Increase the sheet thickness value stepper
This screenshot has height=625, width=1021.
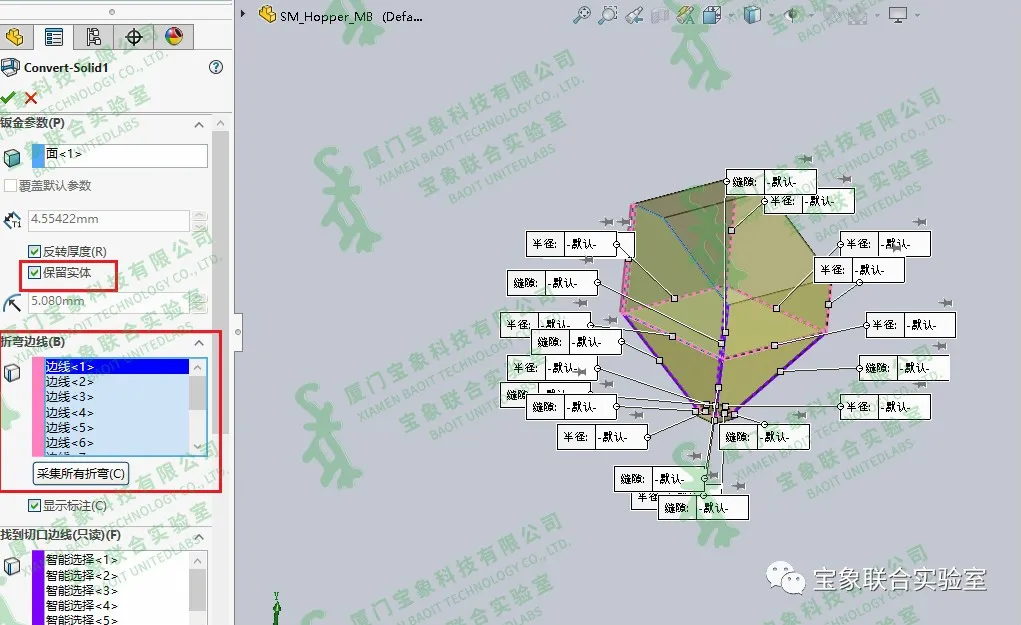pos(200,215)
